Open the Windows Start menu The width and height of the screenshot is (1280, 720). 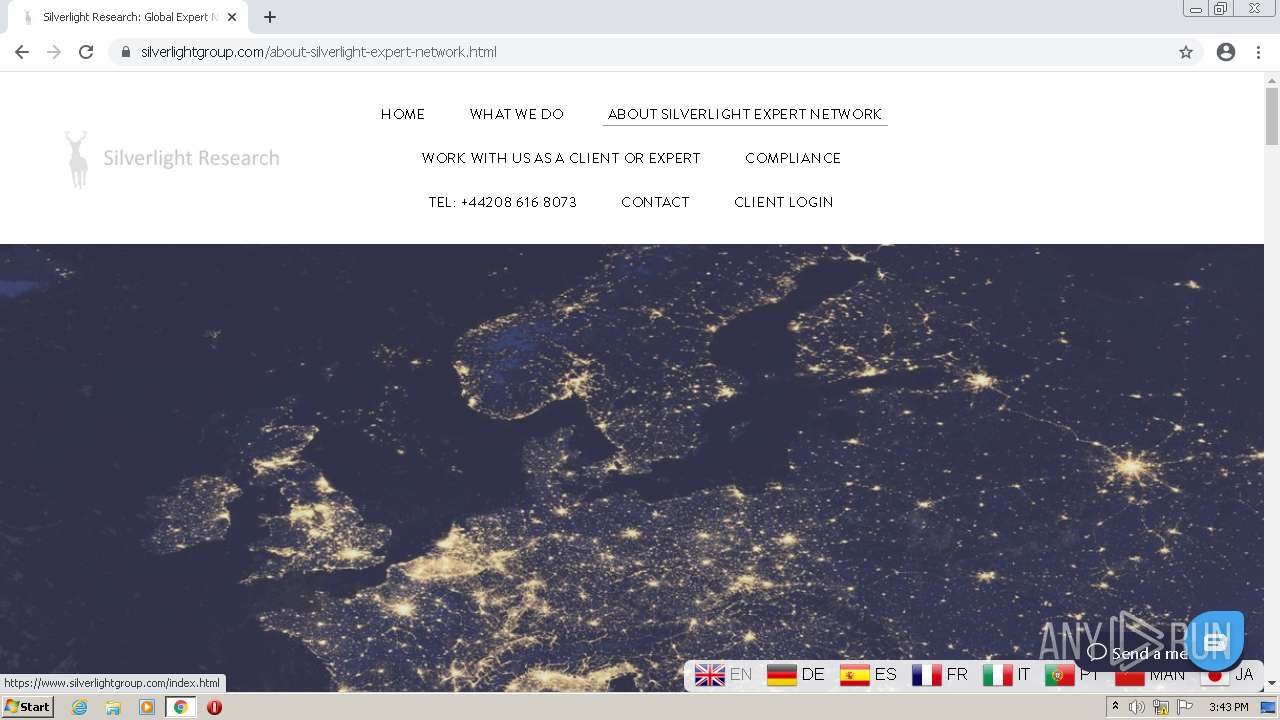[x=28, y=707]
